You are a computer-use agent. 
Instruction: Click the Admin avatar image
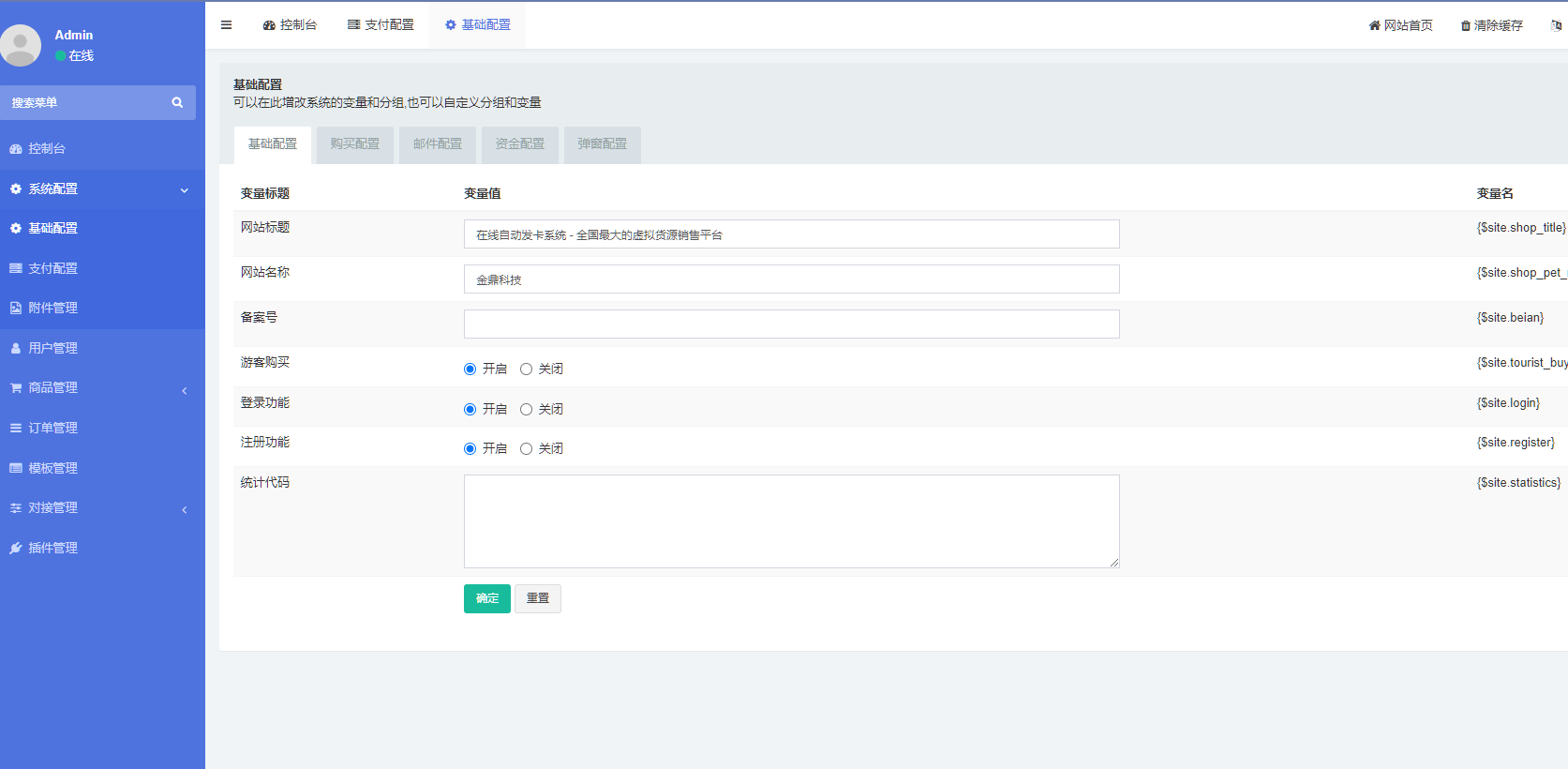pos(21,45)
